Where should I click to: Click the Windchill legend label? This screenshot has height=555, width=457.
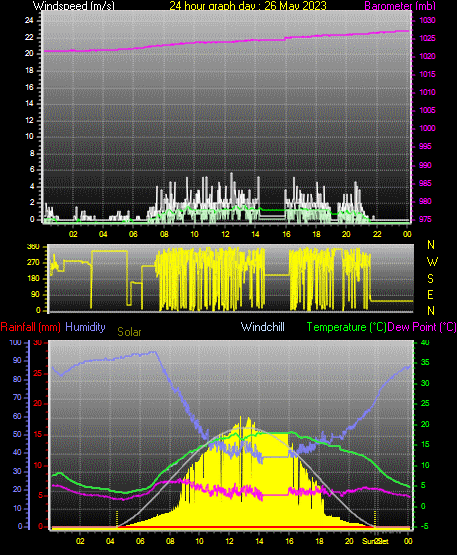coord(263,327)
